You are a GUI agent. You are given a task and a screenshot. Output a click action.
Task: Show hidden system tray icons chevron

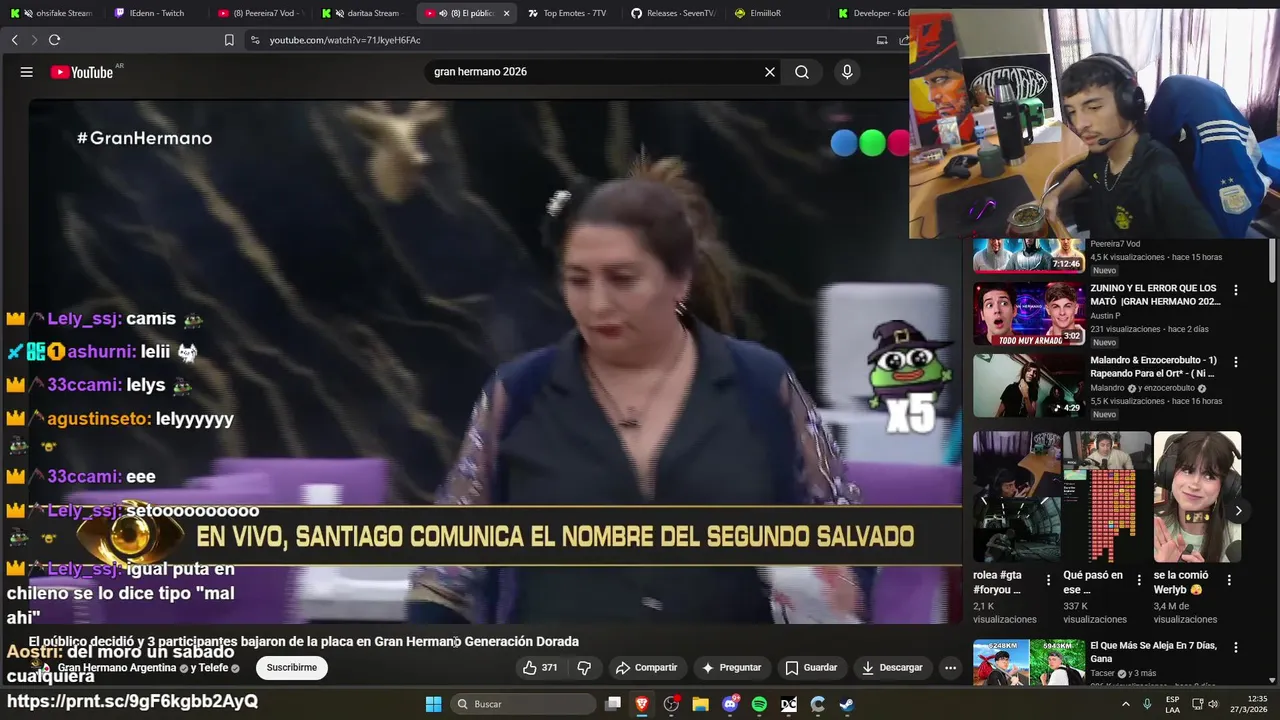1126,704
